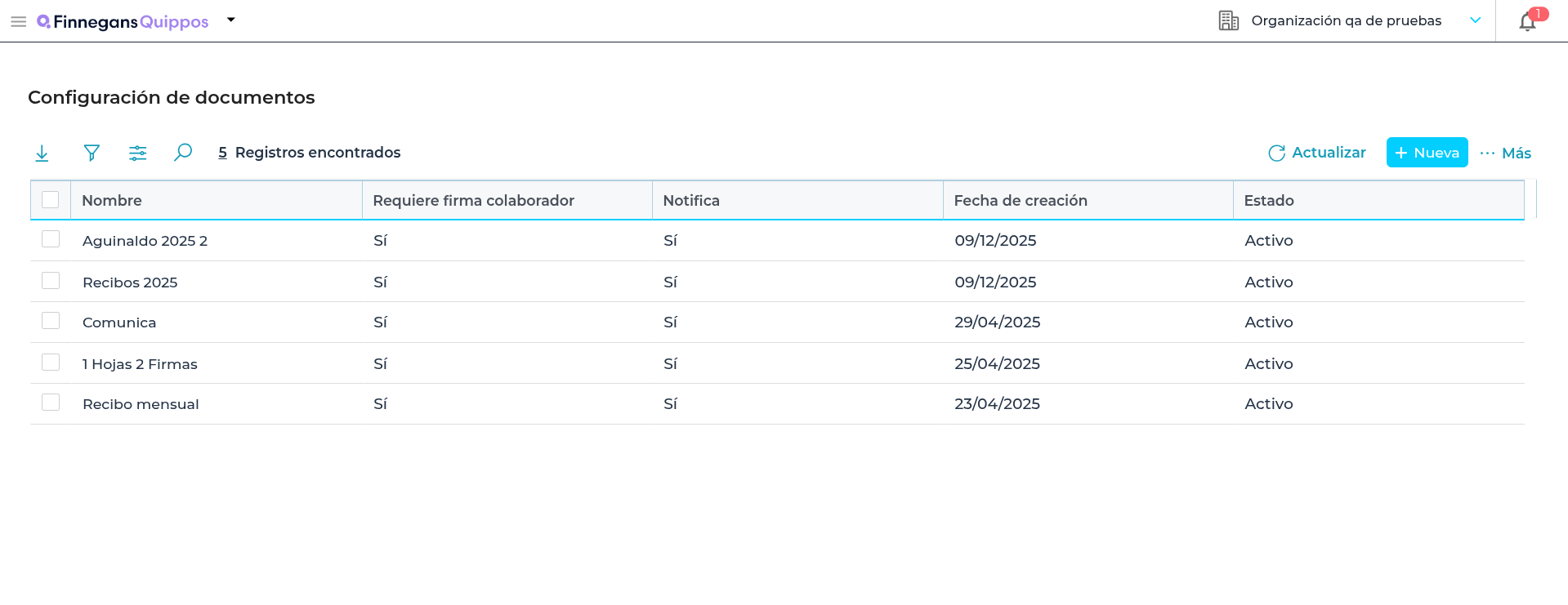1568x605 pixels.
Task: Open the filter funnel icon
Action: 92,153
